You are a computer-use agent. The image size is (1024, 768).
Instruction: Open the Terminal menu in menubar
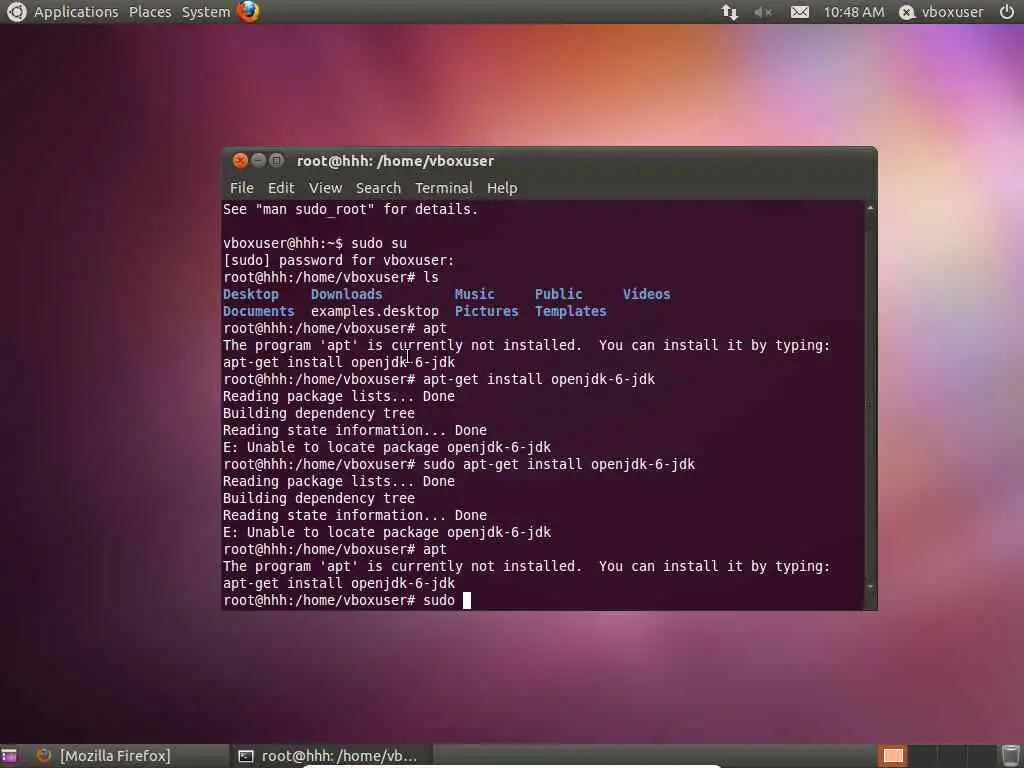443,188
